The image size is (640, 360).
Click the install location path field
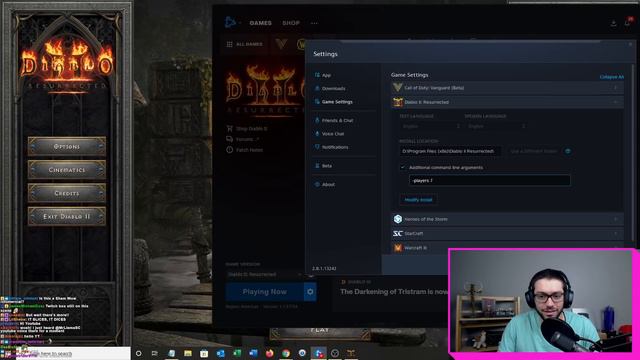click(450, 151)
